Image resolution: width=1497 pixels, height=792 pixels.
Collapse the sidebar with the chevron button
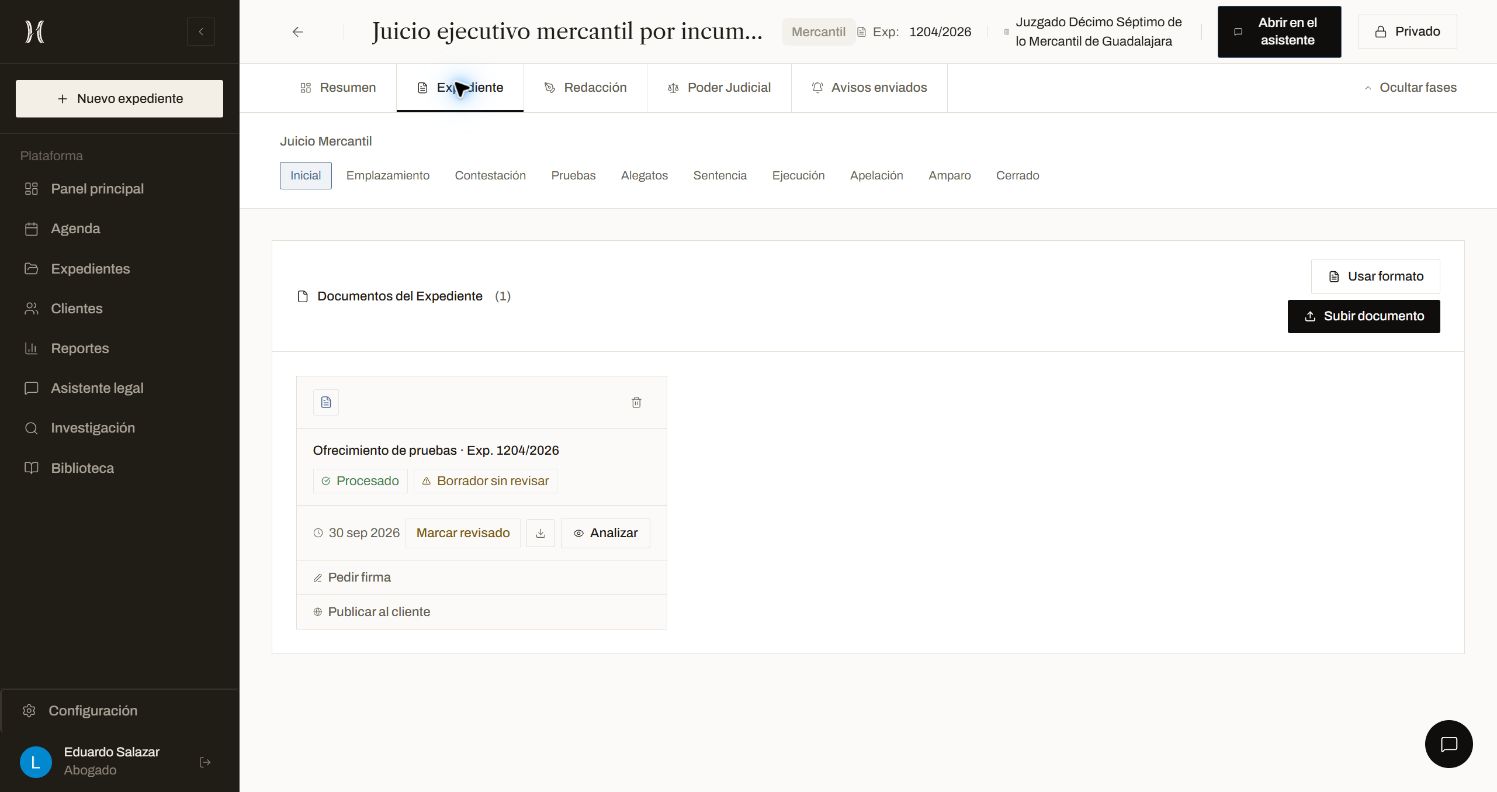(201, 32)
